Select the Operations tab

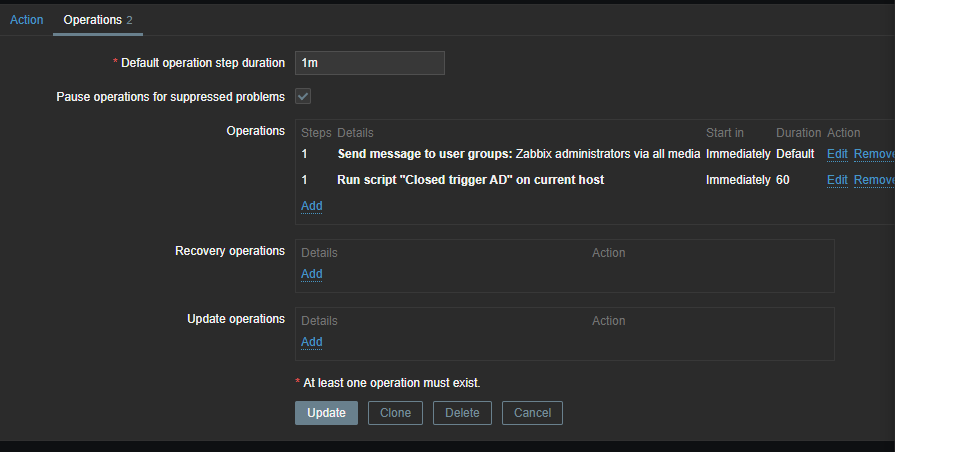coord(92,20)
